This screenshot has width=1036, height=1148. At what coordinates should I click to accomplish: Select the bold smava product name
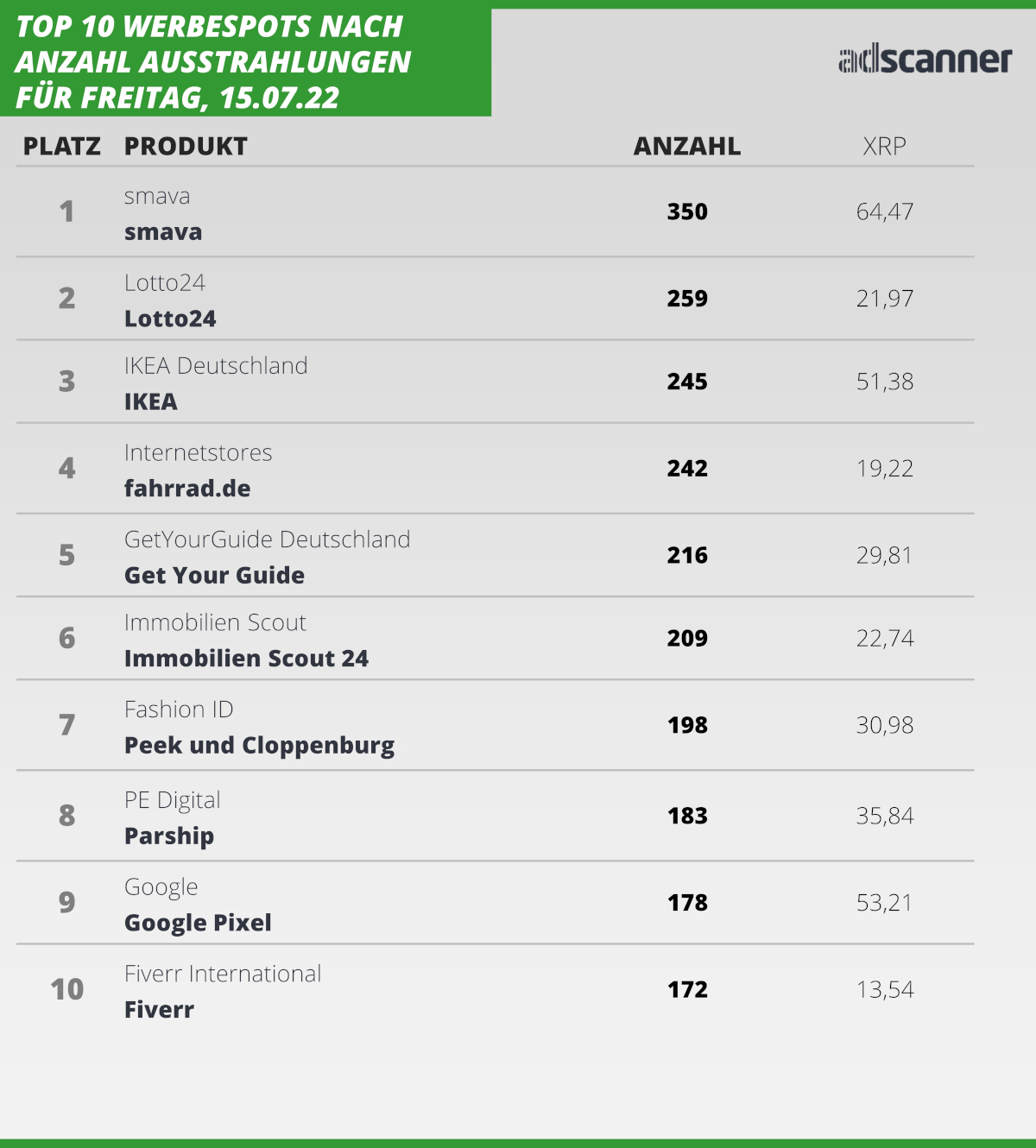point(163,232)
